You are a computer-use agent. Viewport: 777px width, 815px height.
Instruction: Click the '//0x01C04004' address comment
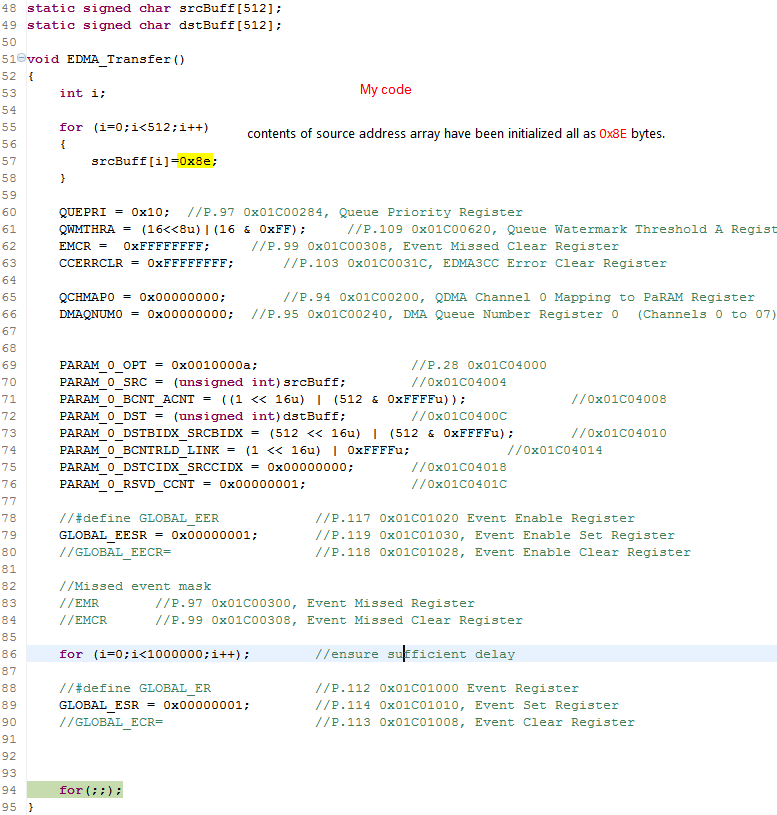tap(459, 382)
